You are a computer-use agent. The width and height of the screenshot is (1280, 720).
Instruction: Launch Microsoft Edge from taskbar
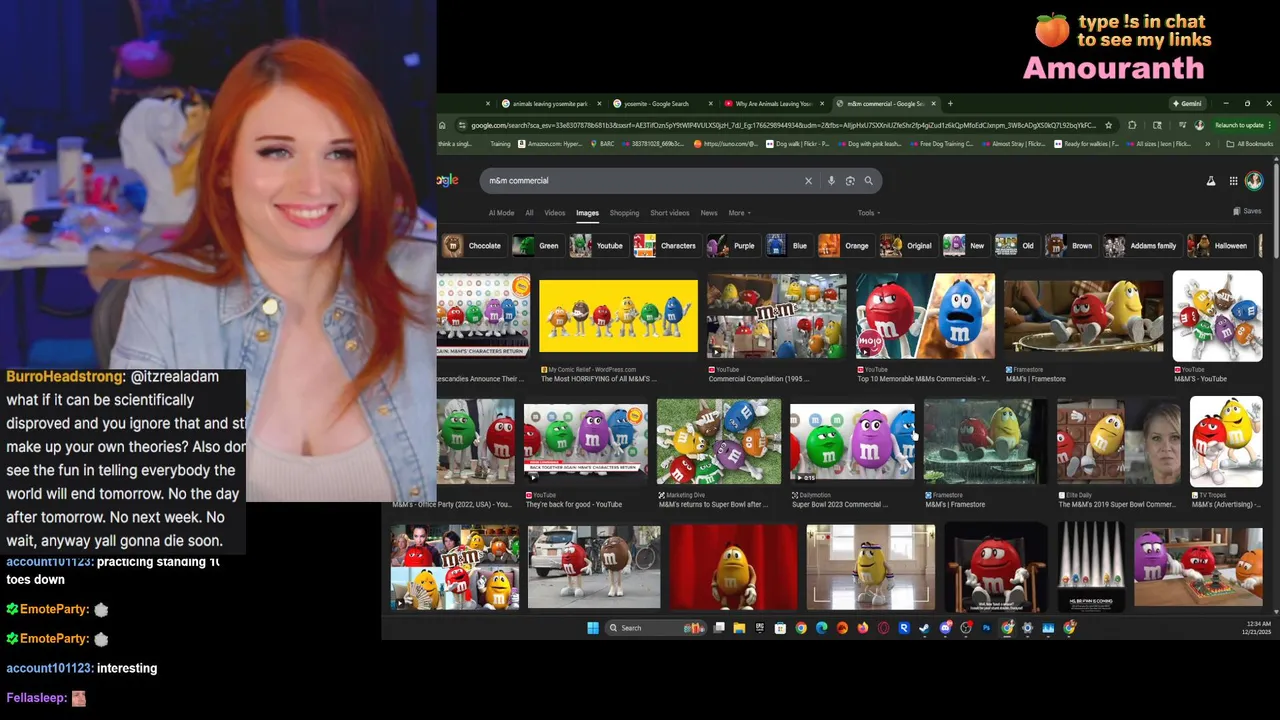point(821,628)
